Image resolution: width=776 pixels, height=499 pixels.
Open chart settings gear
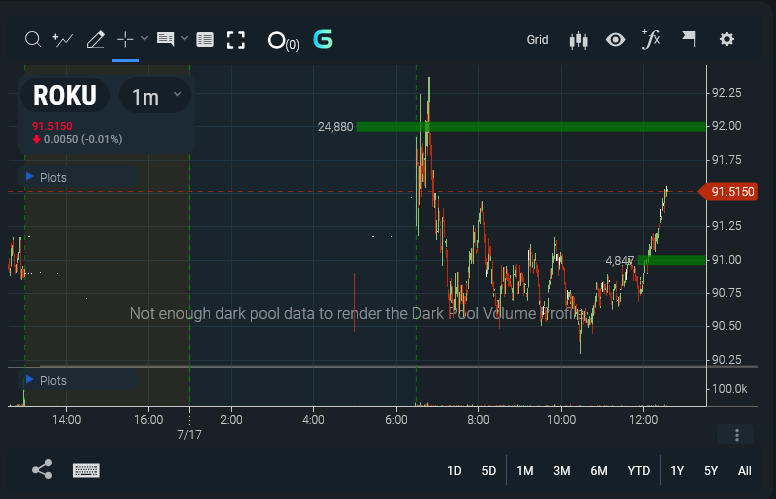727,39
